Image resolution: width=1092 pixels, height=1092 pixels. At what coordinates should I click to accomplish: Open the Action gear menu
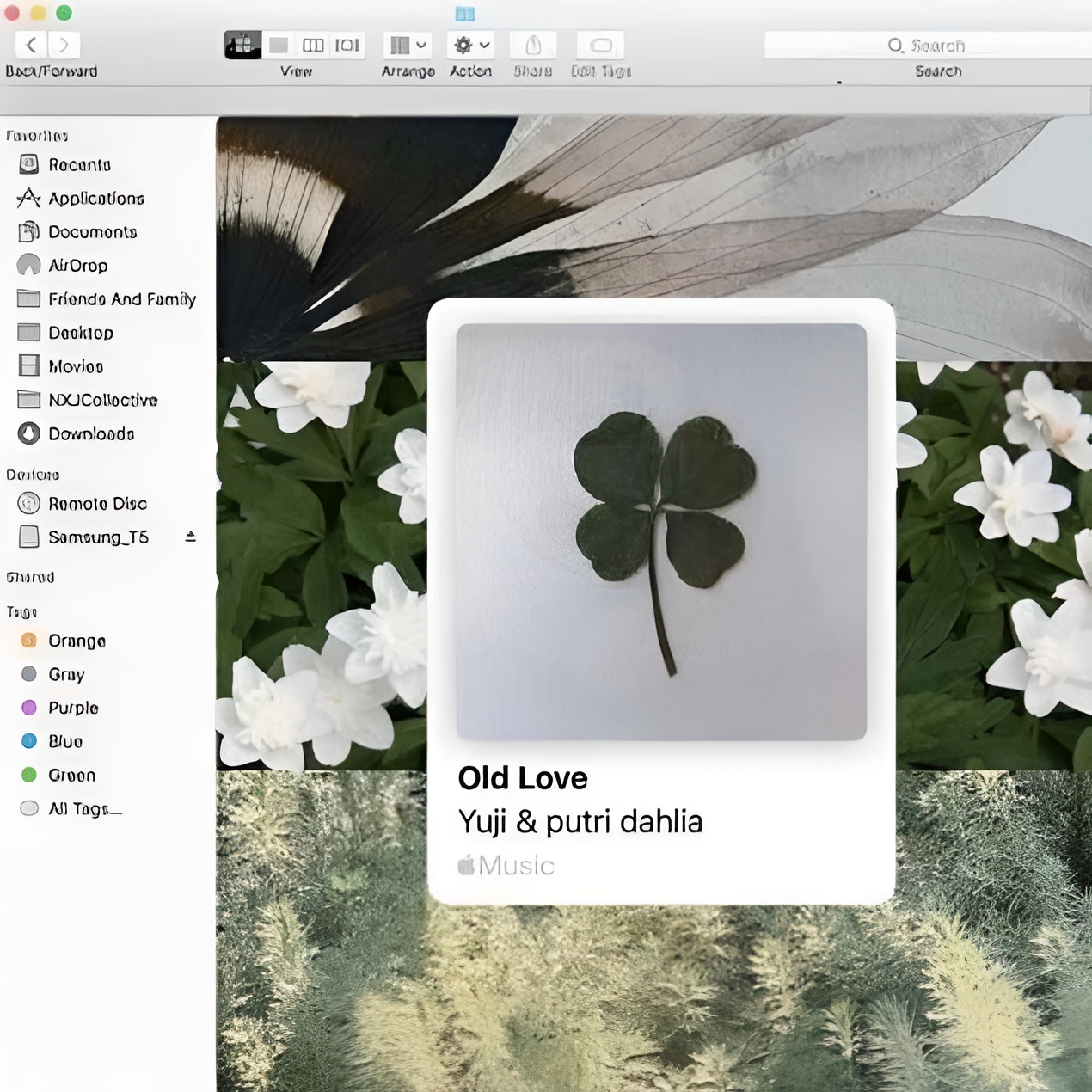[470, 45]
